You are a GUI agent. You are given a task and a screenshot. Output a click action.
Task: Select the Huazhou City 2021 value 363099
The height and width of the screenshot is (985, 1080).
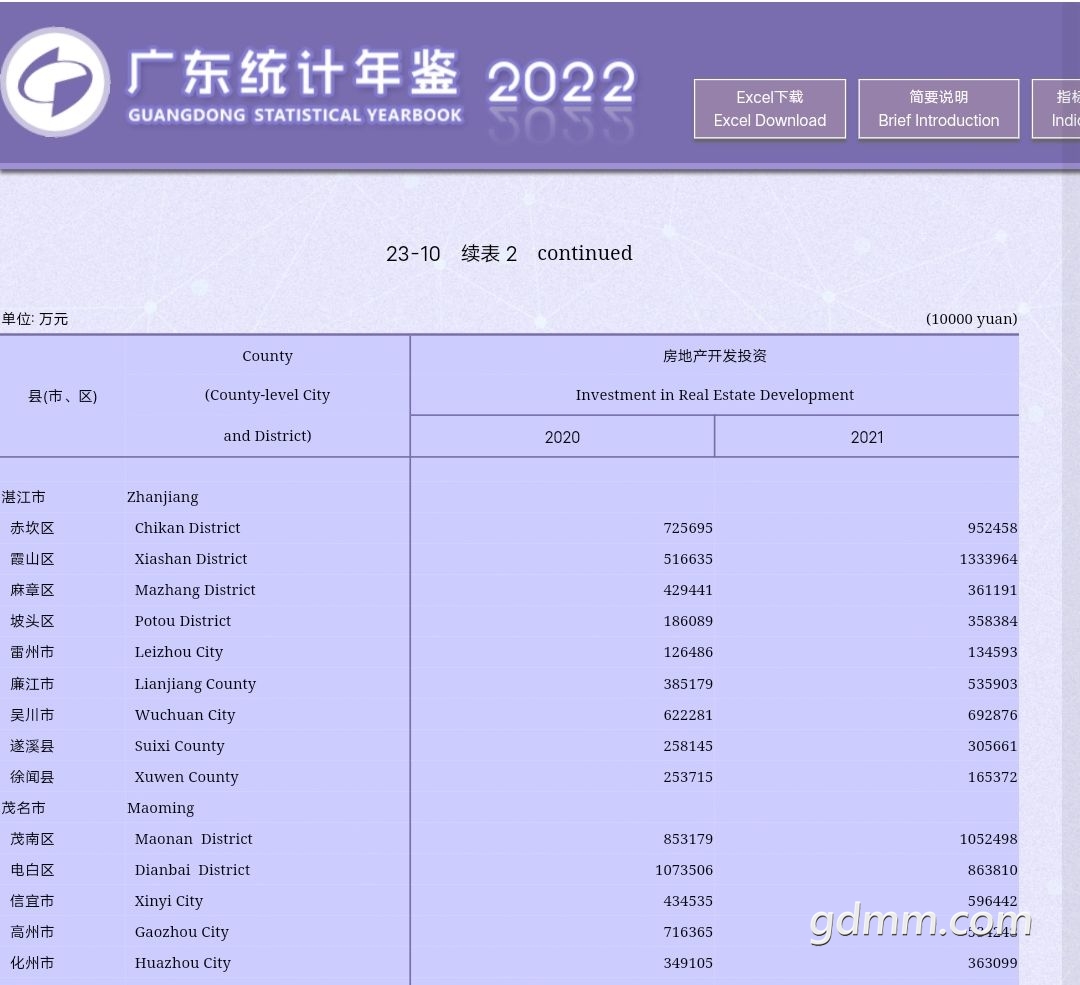click(x=992, y=963)
